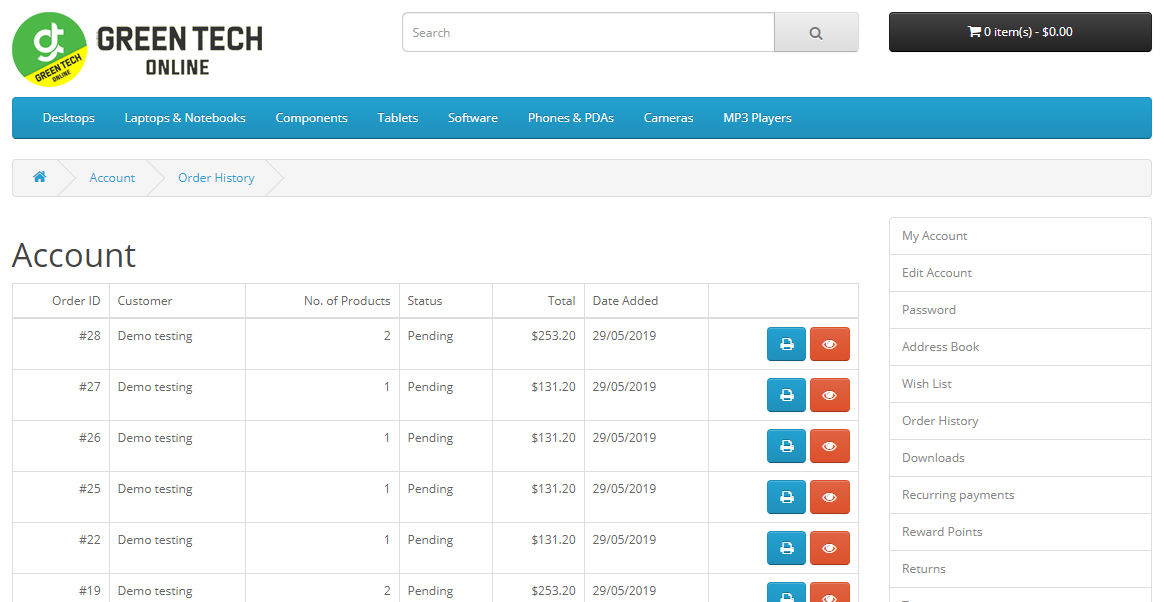Click order ID #27 cell
Viewport: 1164px width, 602px height.
coord(61,395)
